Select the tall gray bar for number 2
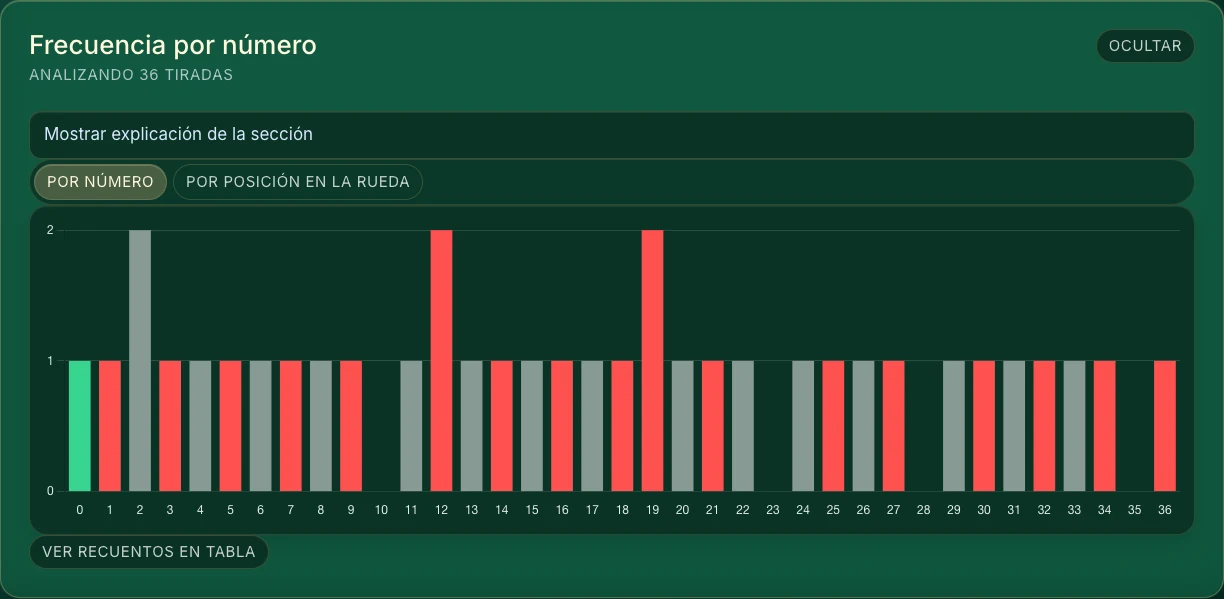 pos(140,361)
